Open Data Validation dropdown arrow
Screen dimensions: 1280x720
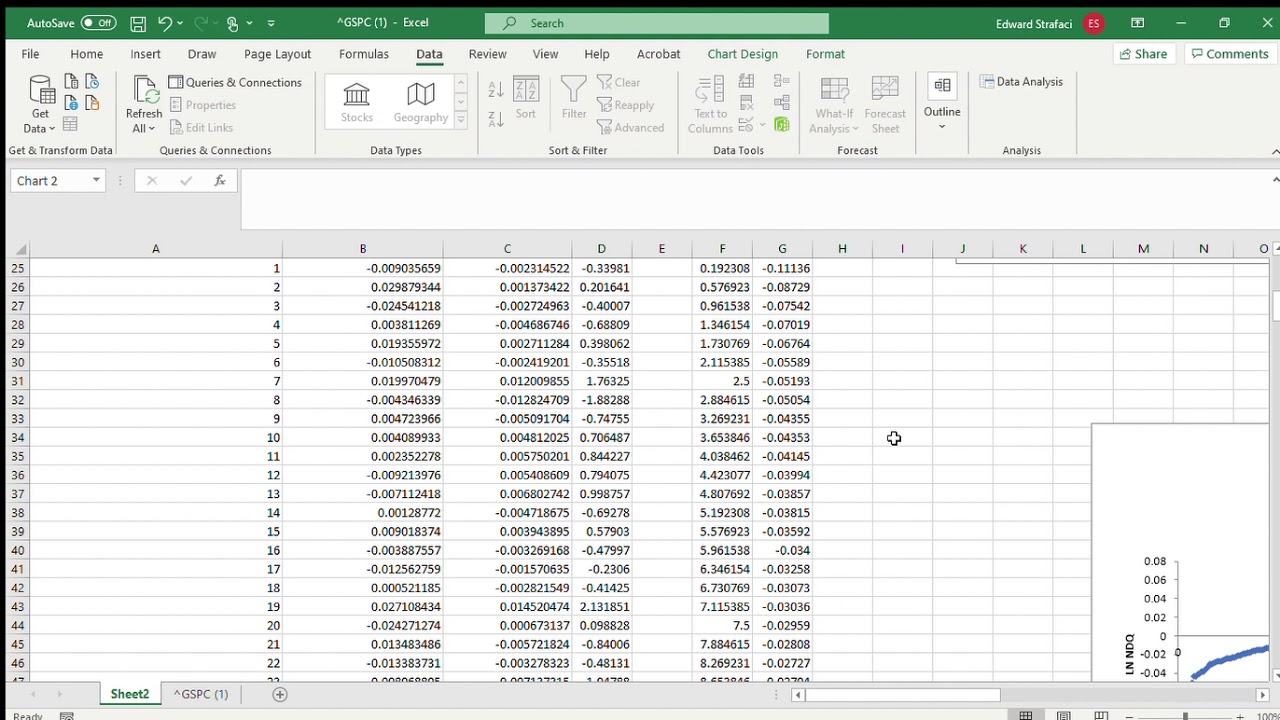pyautogui.click(x=763, y=125)
